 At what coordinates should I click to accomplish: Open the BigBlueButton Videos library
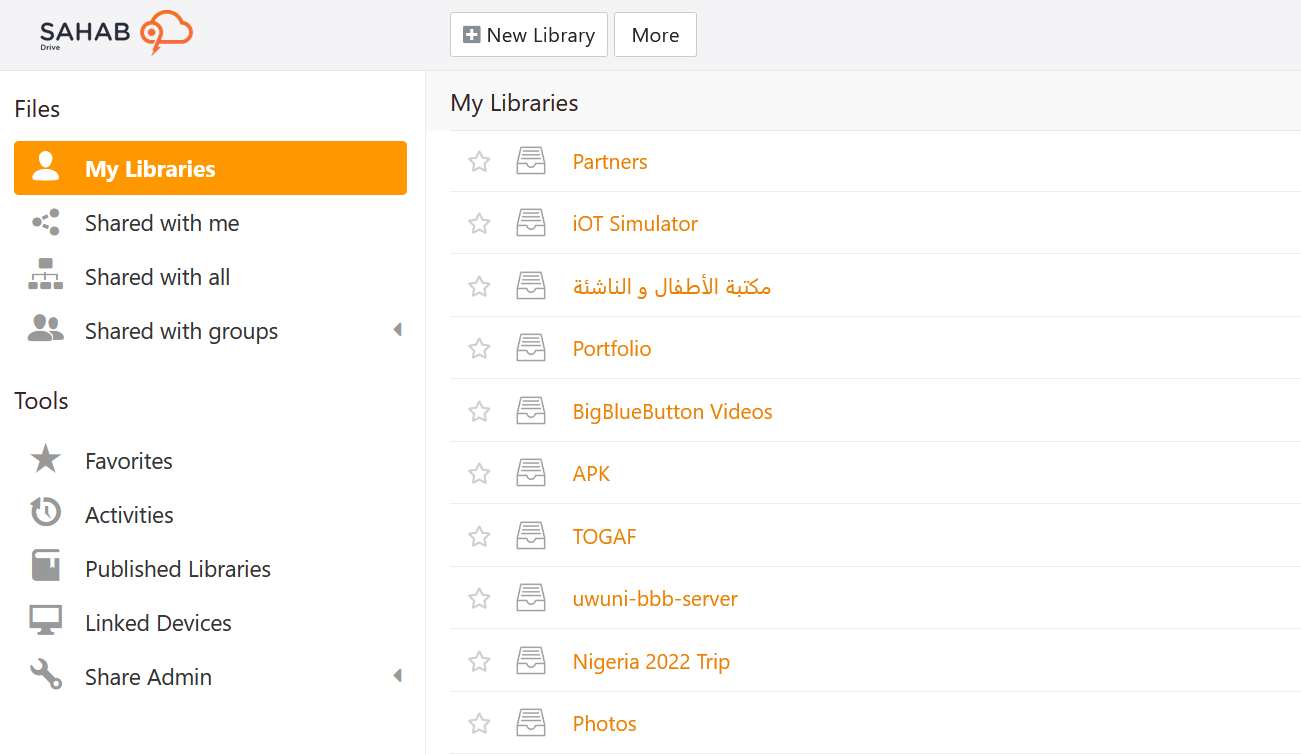point(672,411)
